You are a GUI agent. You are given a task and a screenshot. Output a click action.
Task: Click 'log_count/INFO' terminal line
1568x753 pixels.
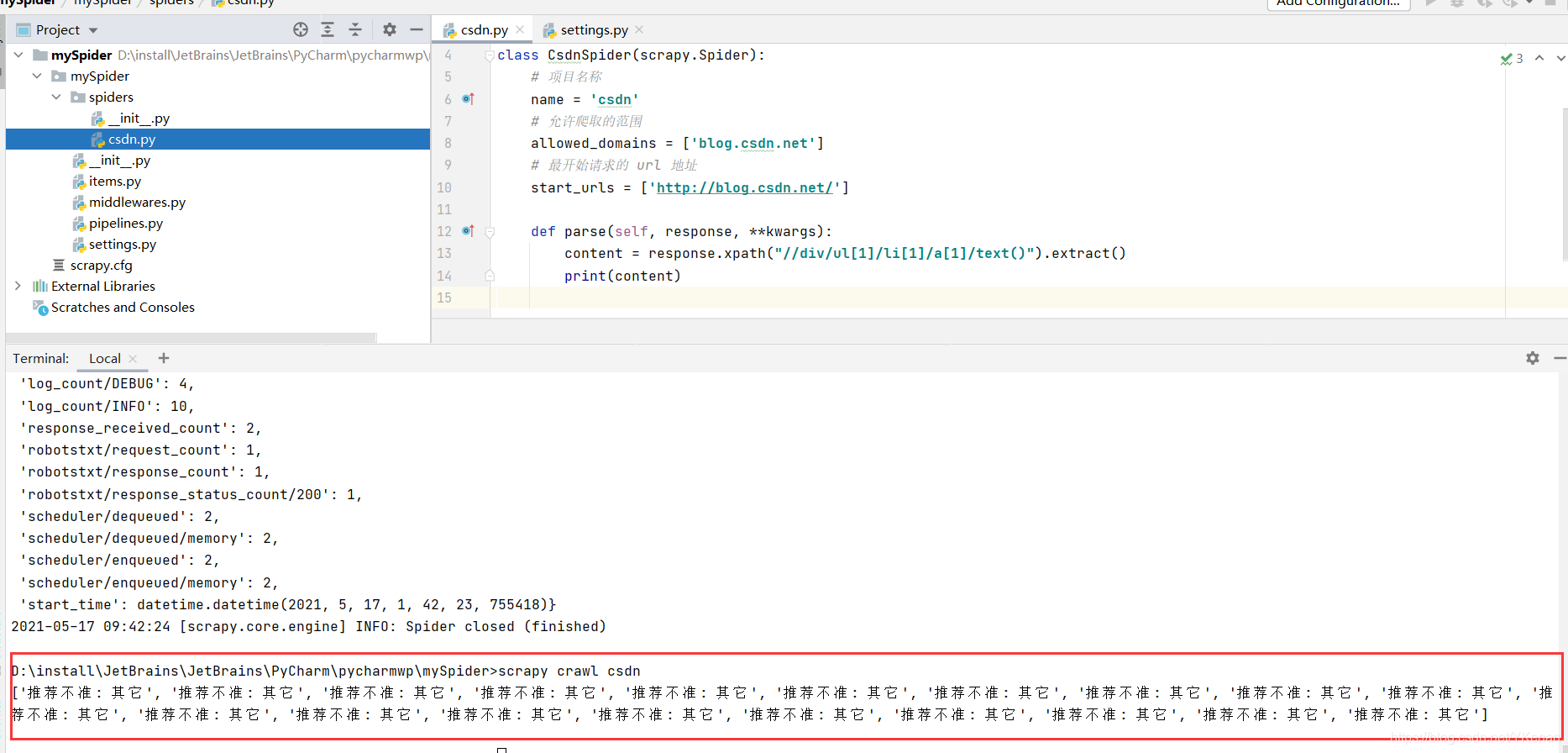click(x=108, y=406)
